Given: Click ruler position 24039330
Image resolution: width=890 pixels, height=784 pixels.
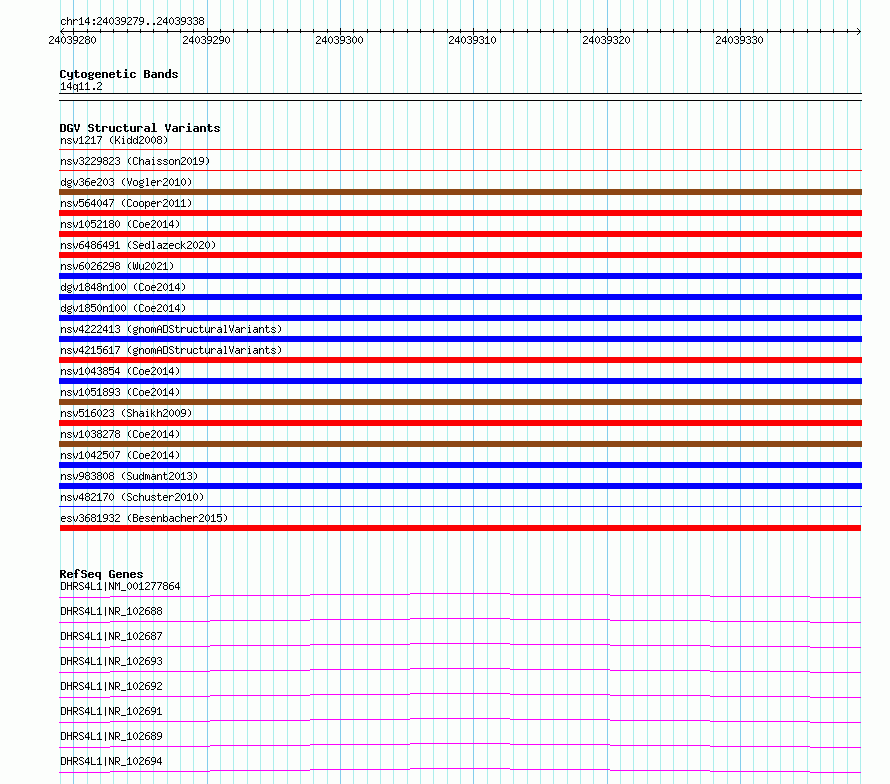Looking at the screenshot, I should pos(739,40).
